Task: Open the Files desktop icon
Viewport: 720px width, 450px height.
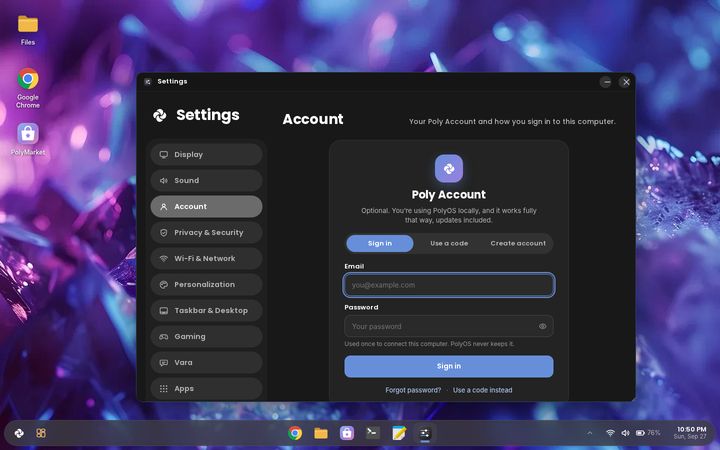Action: [28, 30]
